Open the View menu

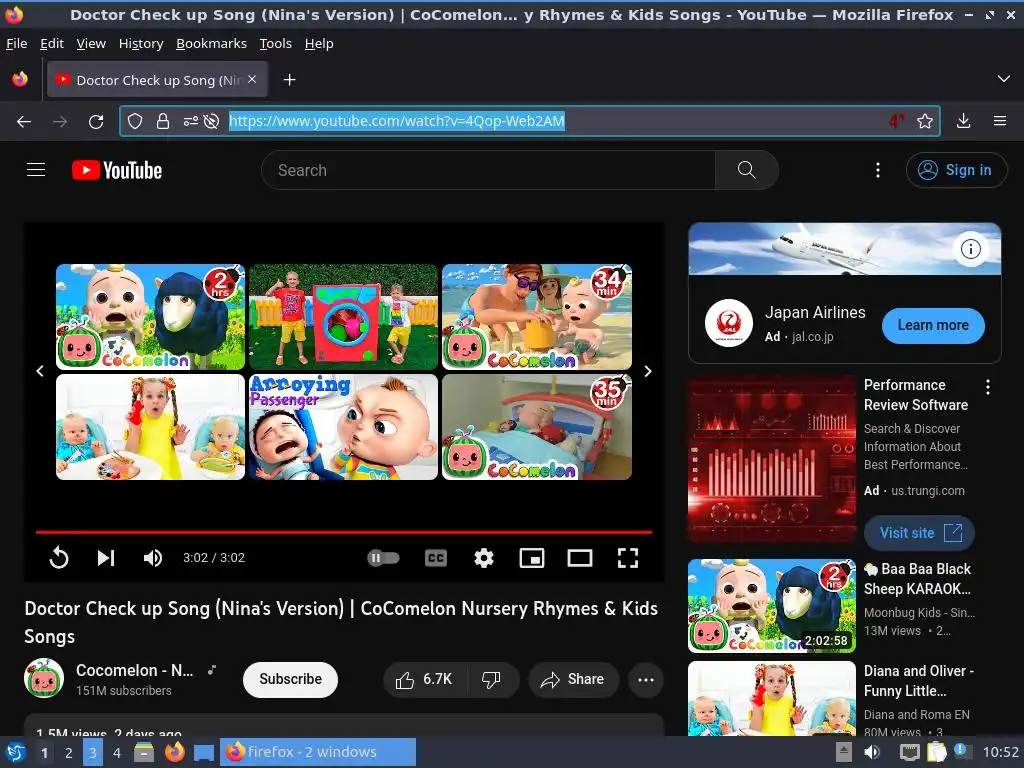[x=91, y=43]
